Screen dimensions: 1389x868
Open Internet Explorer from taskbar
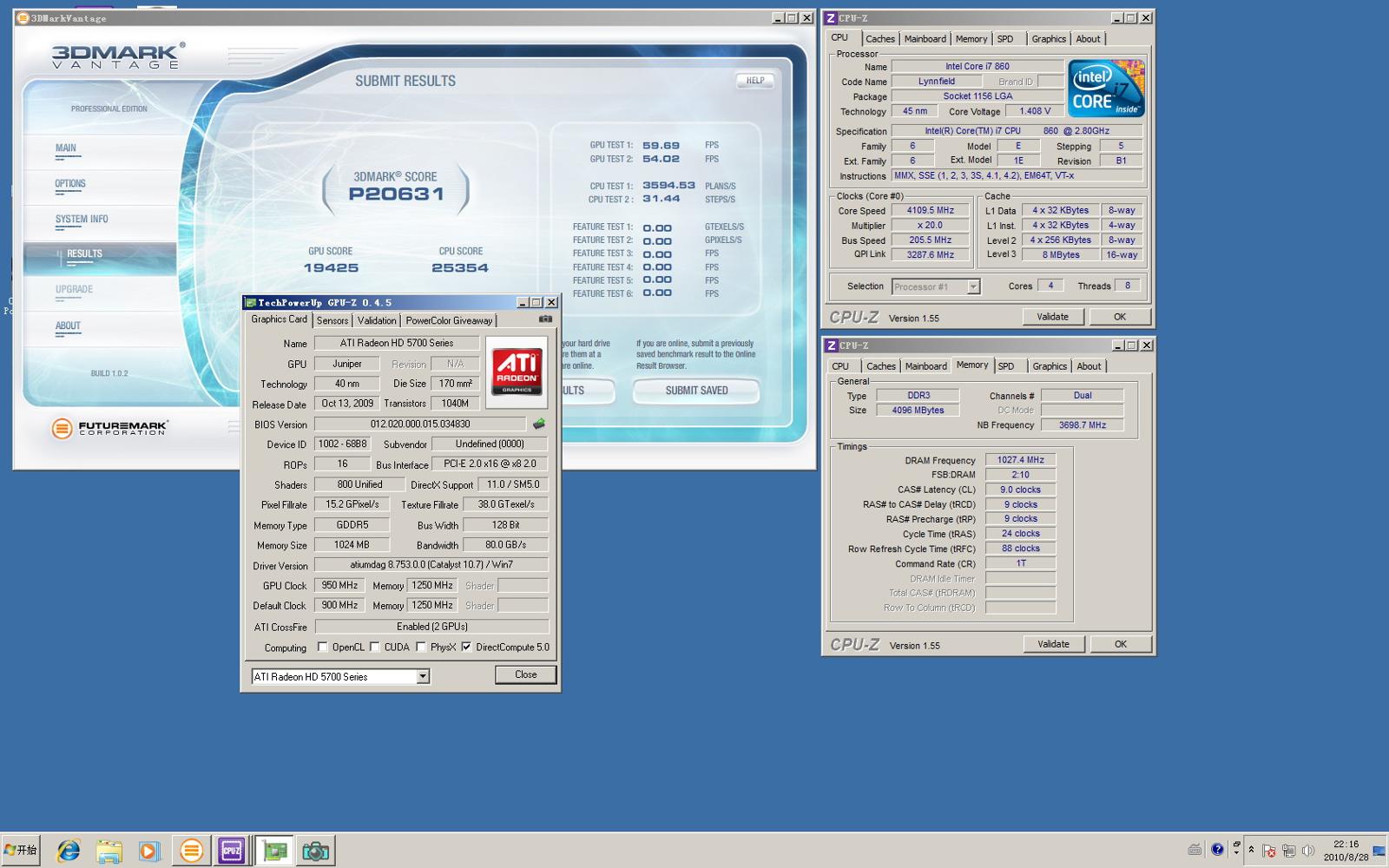tap(68, 851)
